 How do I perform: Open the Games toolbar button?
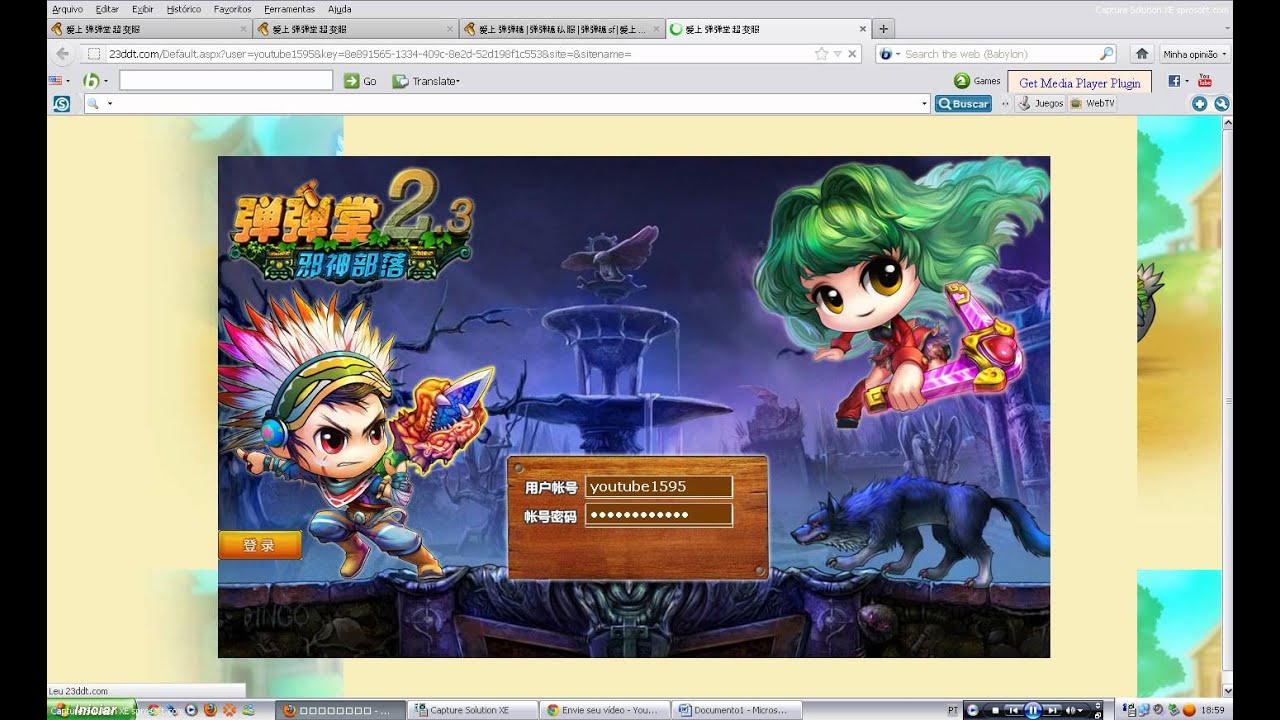click(977, 81)
